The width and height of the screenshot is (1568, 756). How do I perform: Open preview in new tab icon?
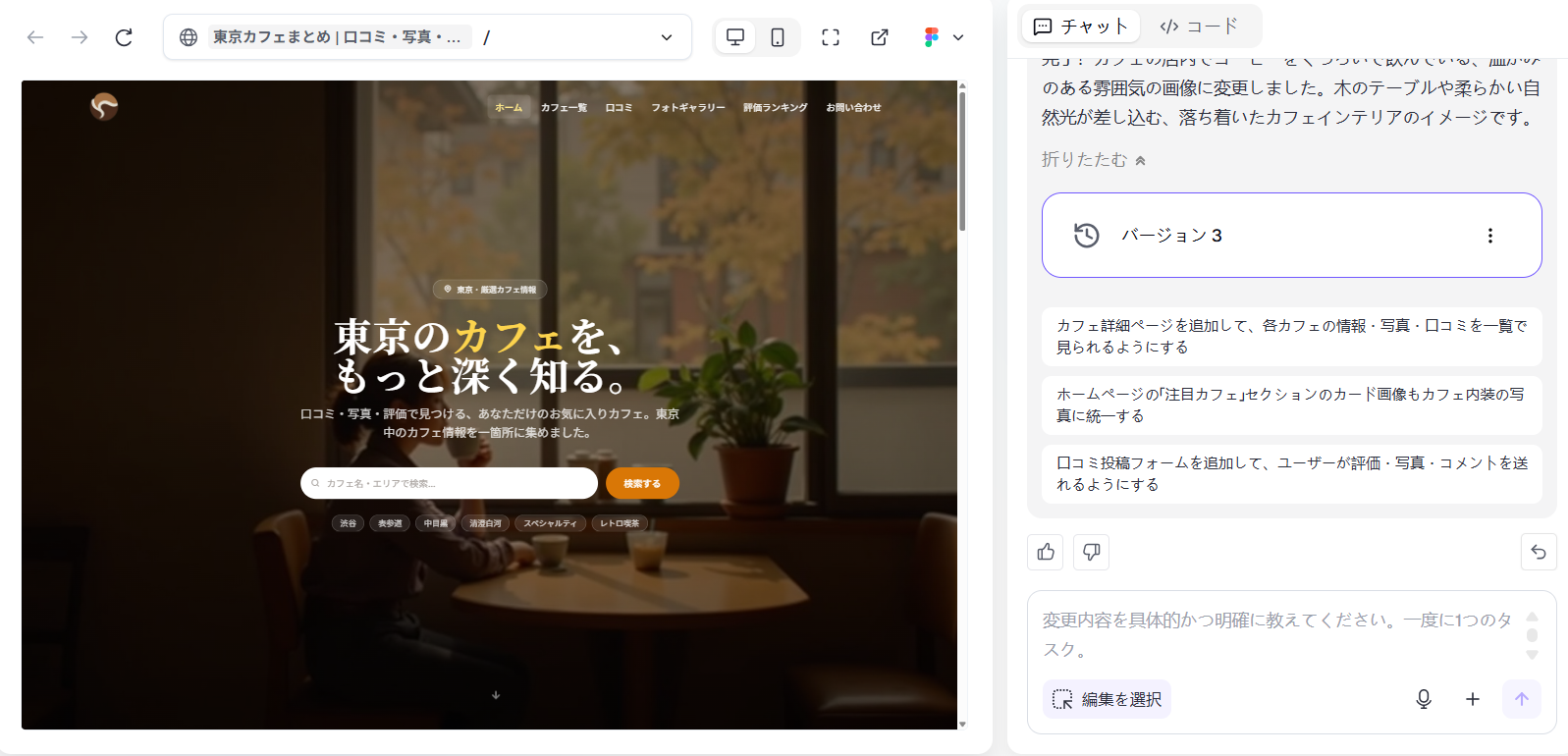pyautogui.click(x=880, y=37)
